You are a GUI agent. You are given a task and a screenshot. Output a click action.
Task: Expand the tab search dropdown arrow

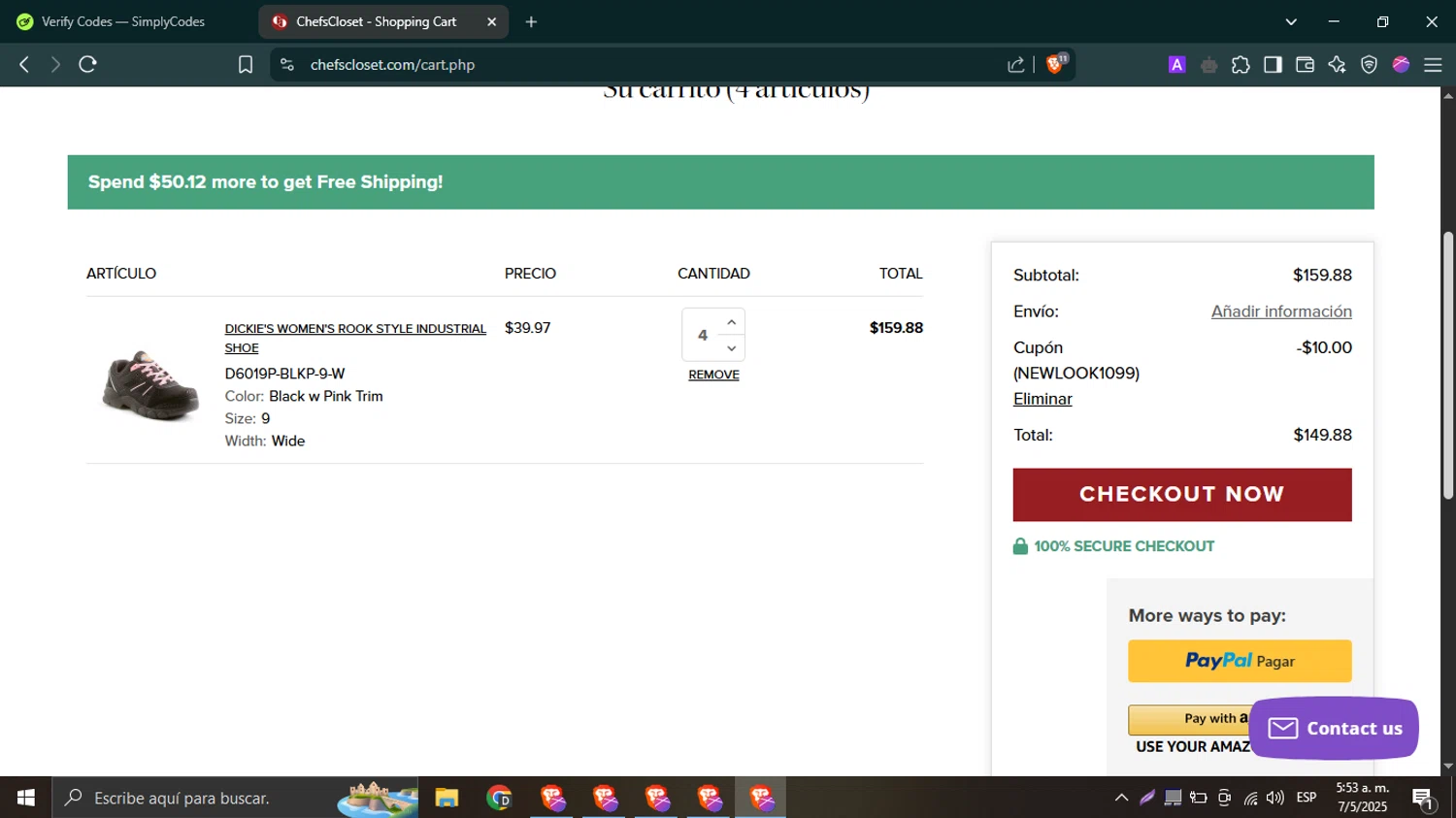coord(1291,21)
